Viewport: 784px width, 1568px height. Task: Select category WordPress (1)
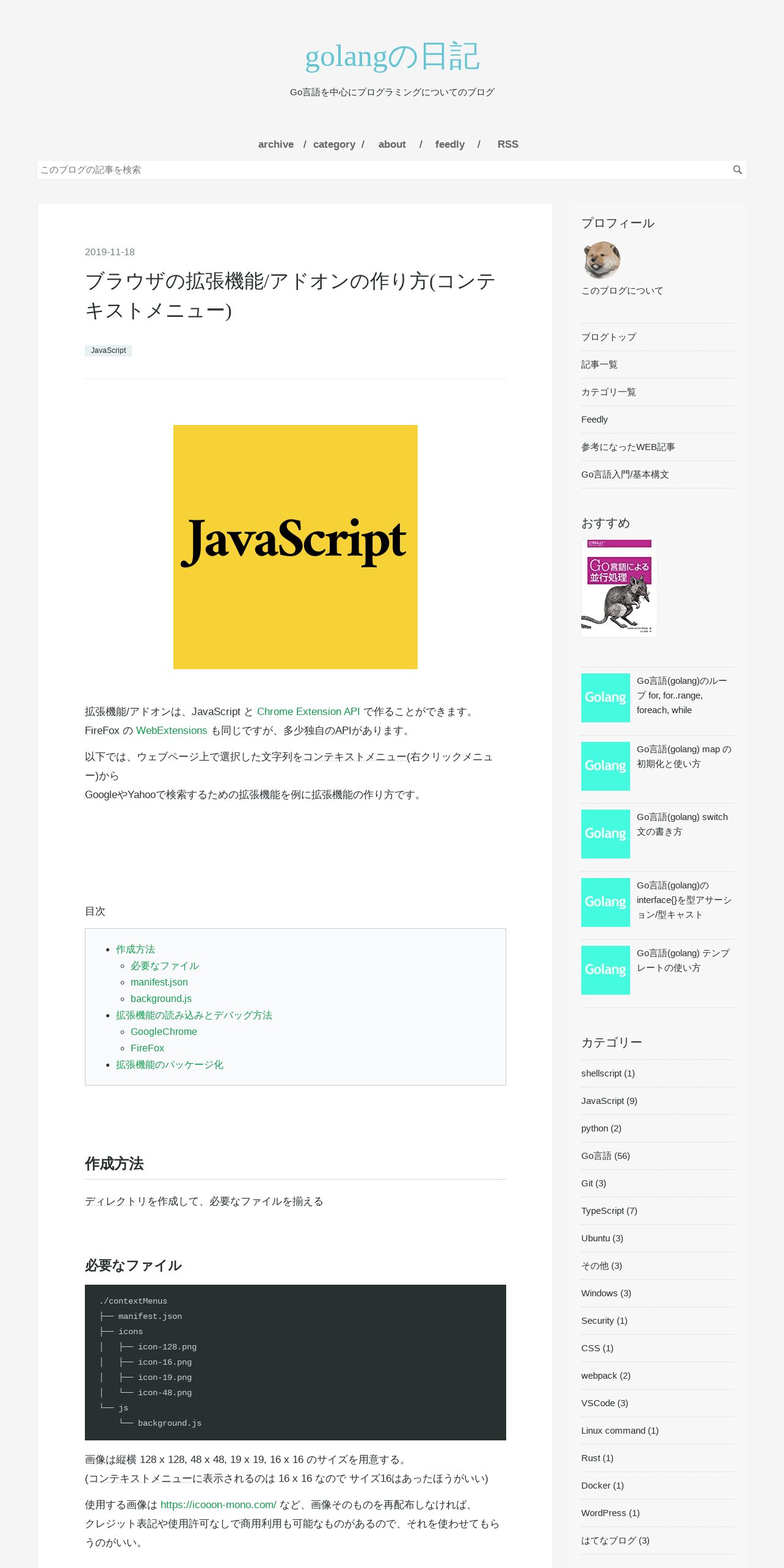(611, 1513)
